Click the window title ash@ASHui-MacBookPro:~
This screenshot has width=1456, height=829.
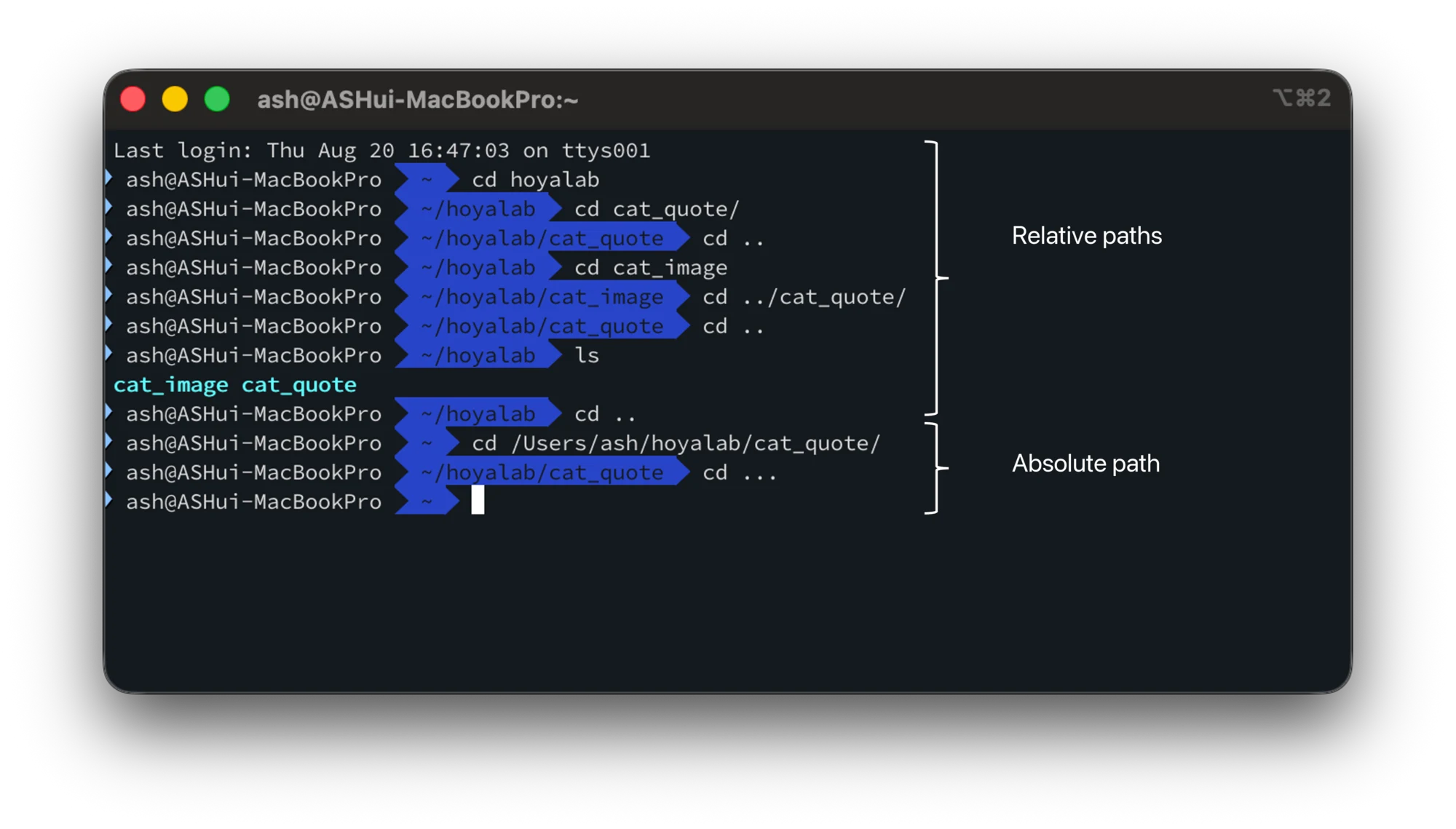pyautogui.click(x=418, y=100)
